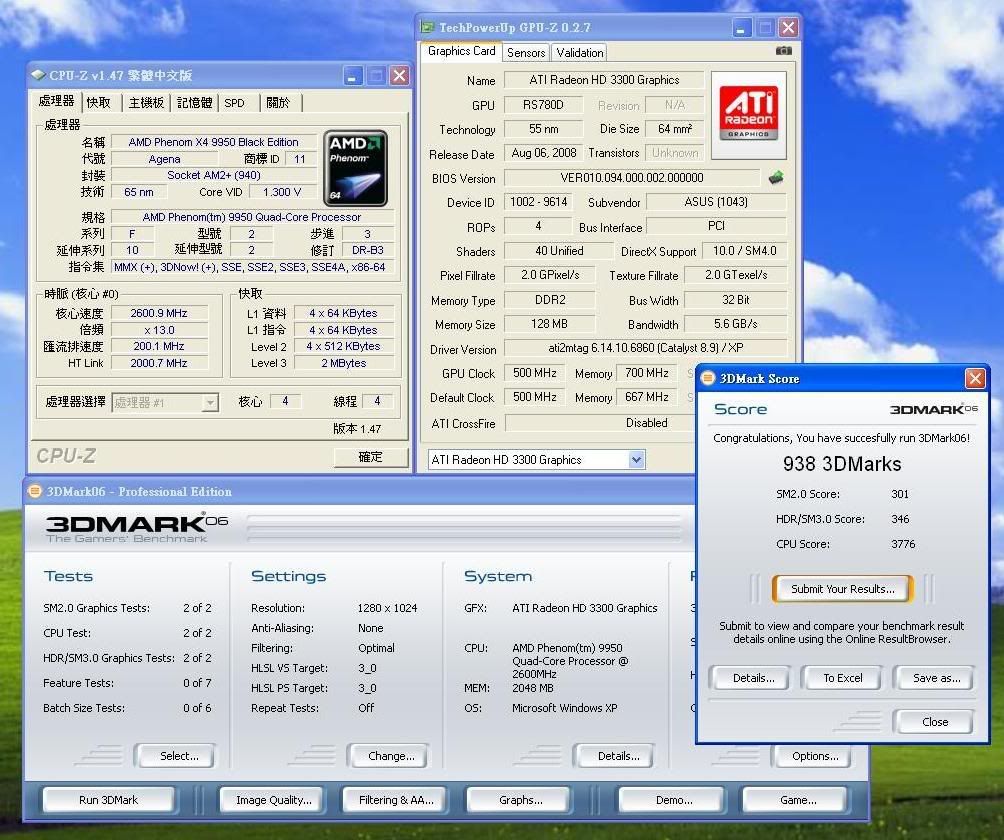Click the ATI Radeon logo in GPU-Z
Screen dimensions: 1004x840
749,114
